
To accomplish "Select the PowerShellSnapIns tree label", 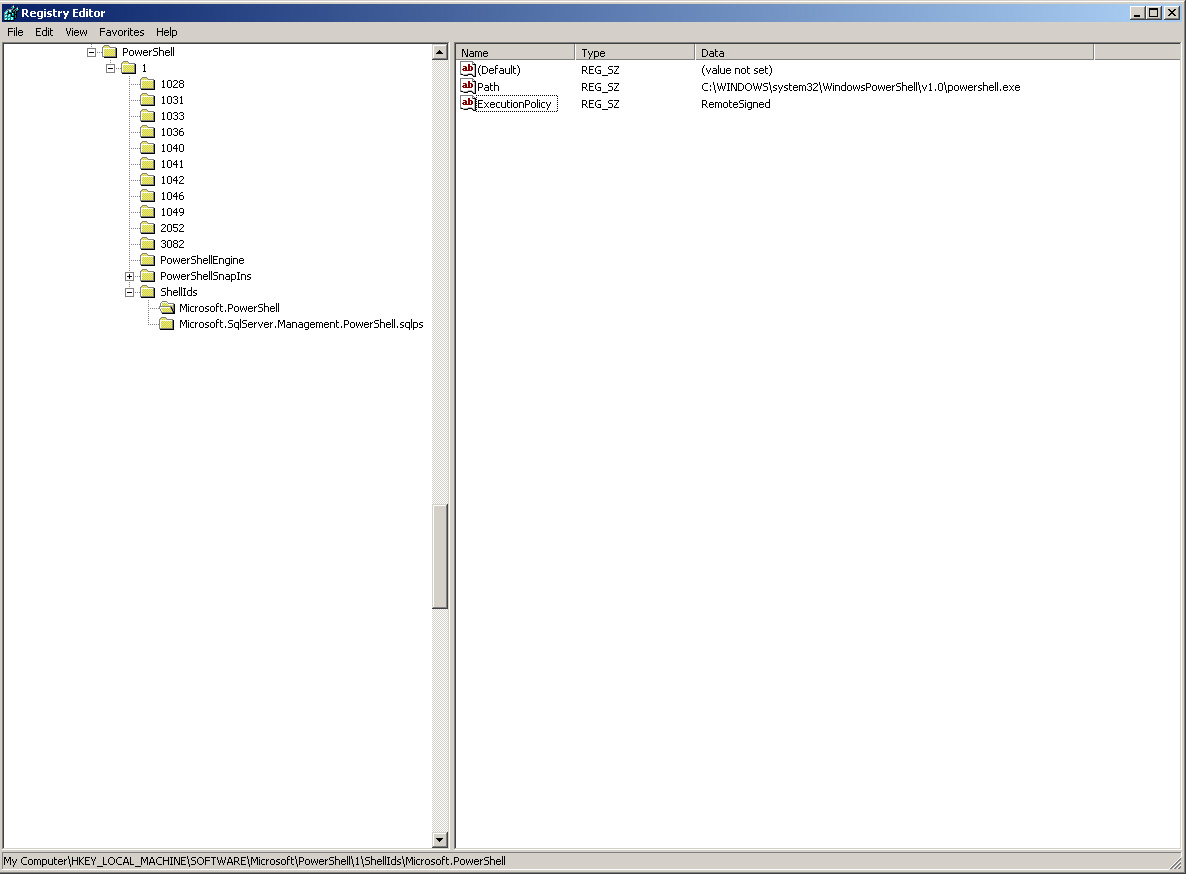I will [206, 276].
